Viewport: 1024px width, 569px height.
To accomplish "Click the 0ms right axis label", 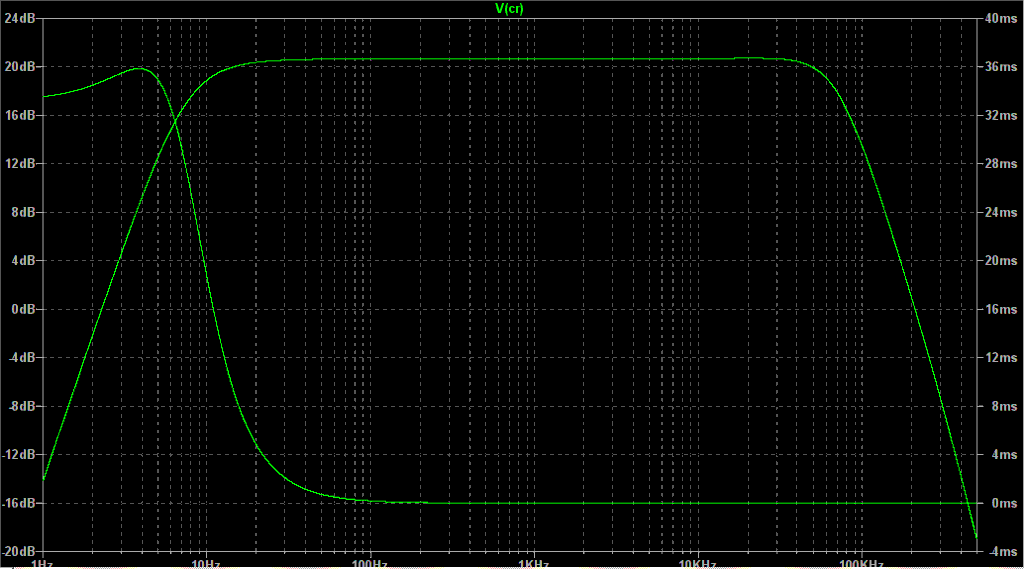I will click(x=1004, y=503).
